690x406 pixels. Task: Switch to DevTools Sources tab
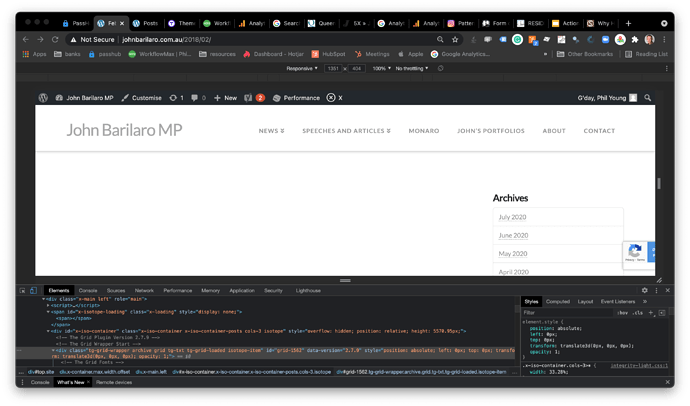click(x=116, y=290)
